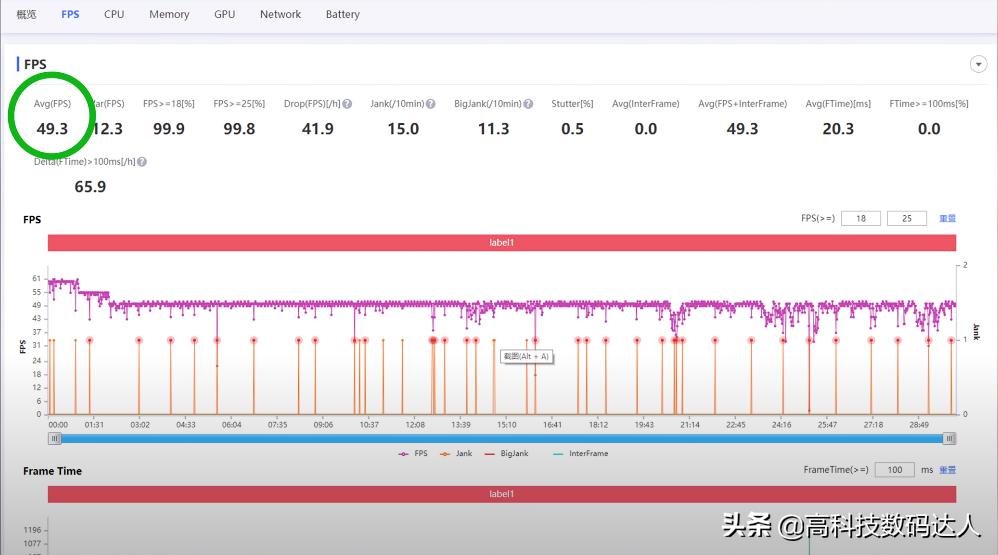Open the 概览 overview tab

pyautogui.click(x=26, y=14)
